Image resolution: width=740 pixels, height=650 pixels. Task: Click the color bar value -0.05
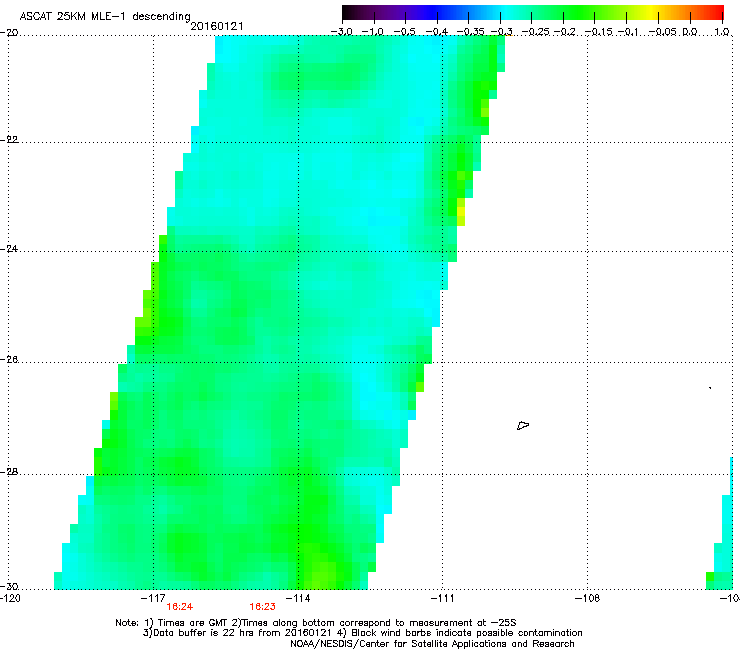662,32
